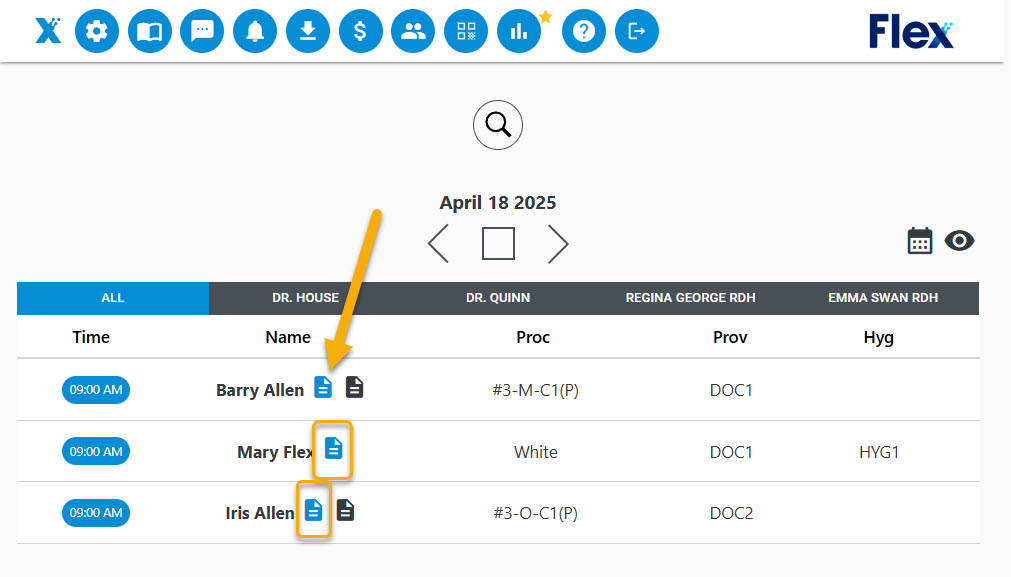1011x577 pixels.
Task: Open Barry Allen's blue document icon
Action: tap(323, 387)
